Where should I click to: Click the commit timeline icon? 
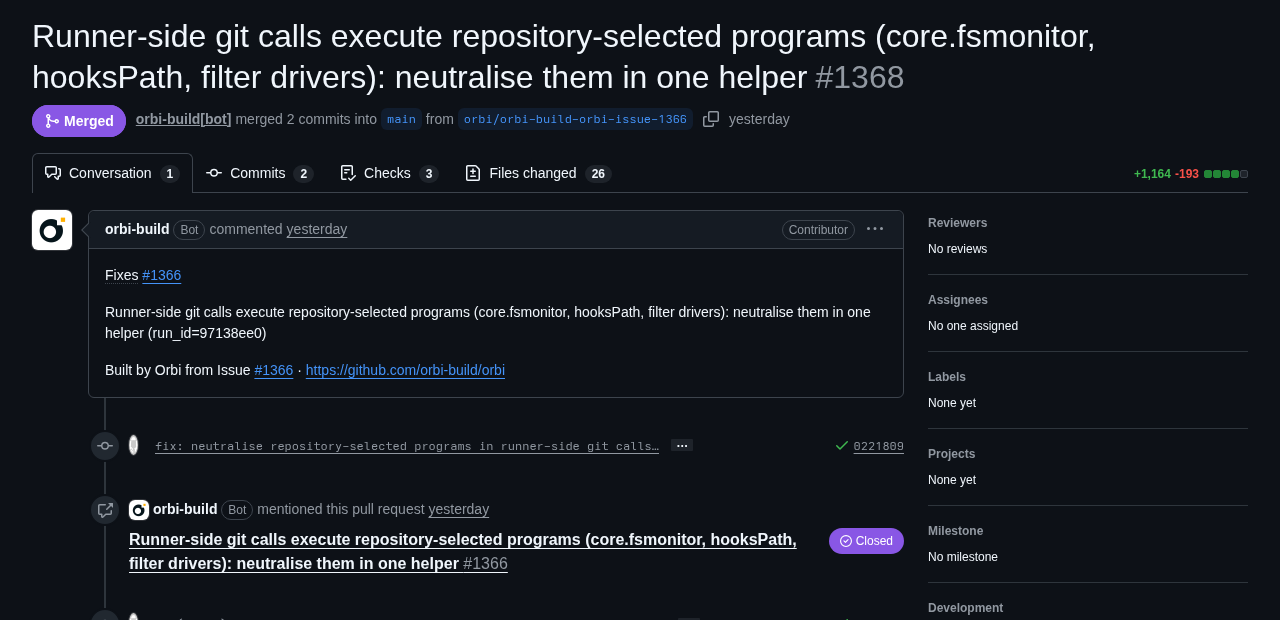[x=105, y=446]
